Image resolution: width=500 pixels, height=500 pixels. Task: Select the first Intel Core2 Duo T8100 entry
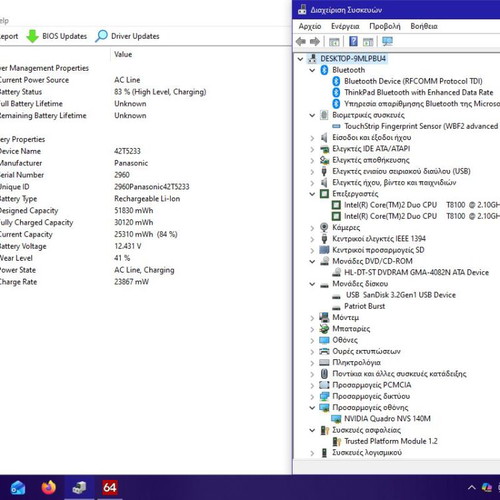click(422, 205)
